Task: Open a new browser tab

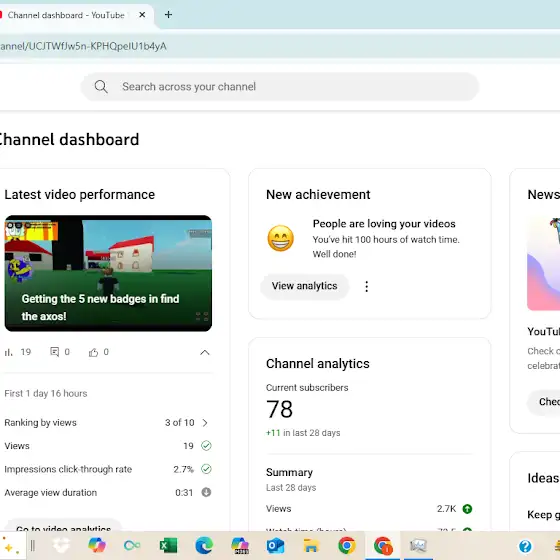Action: tap(168, 15)
